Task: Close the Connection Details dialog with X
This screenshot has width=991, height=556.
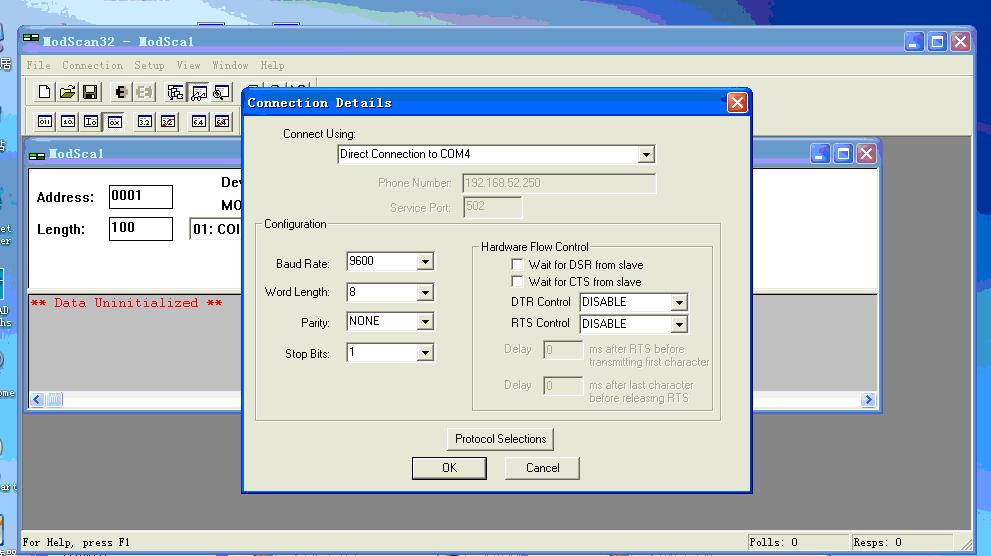Action: 737,102
